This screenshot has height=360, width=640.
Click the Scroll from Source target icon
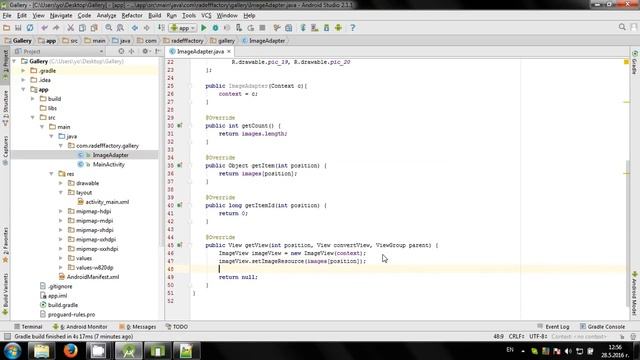pos(121,51)
